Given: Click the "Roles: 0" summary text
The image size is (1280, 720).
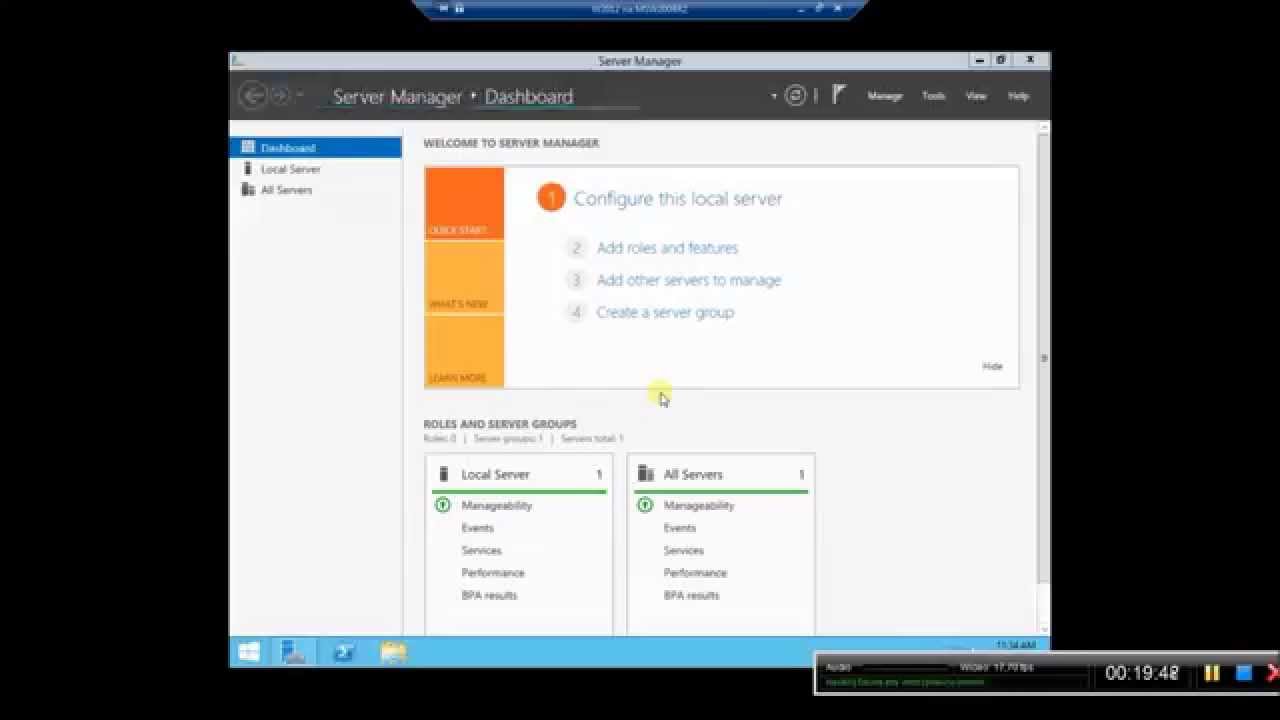Looking at the screenshot, I should coord(439,439).
